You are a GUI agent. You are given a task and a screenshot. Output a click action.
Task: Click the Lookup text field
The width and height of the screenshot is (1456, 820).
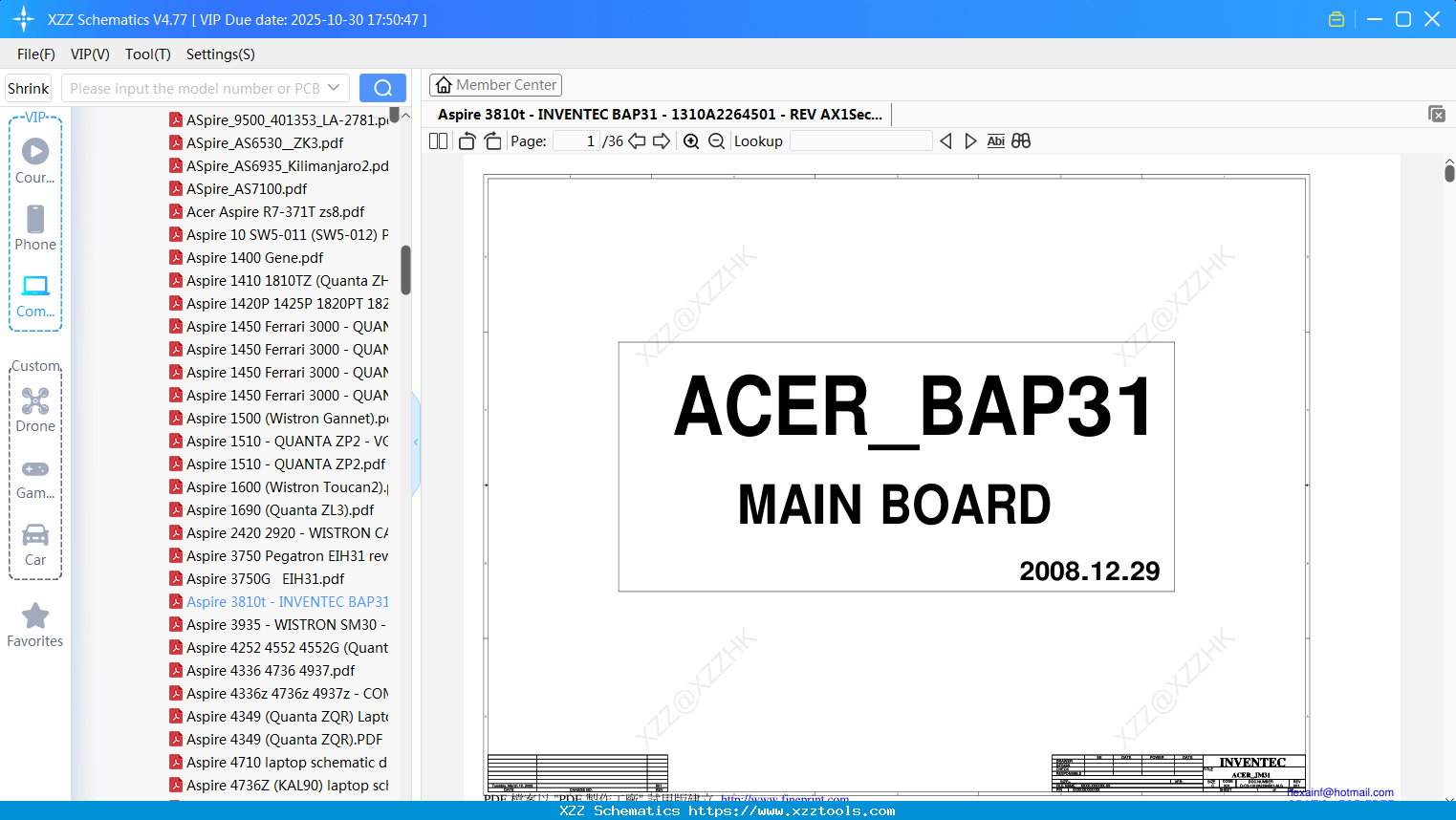coord(860,141)
